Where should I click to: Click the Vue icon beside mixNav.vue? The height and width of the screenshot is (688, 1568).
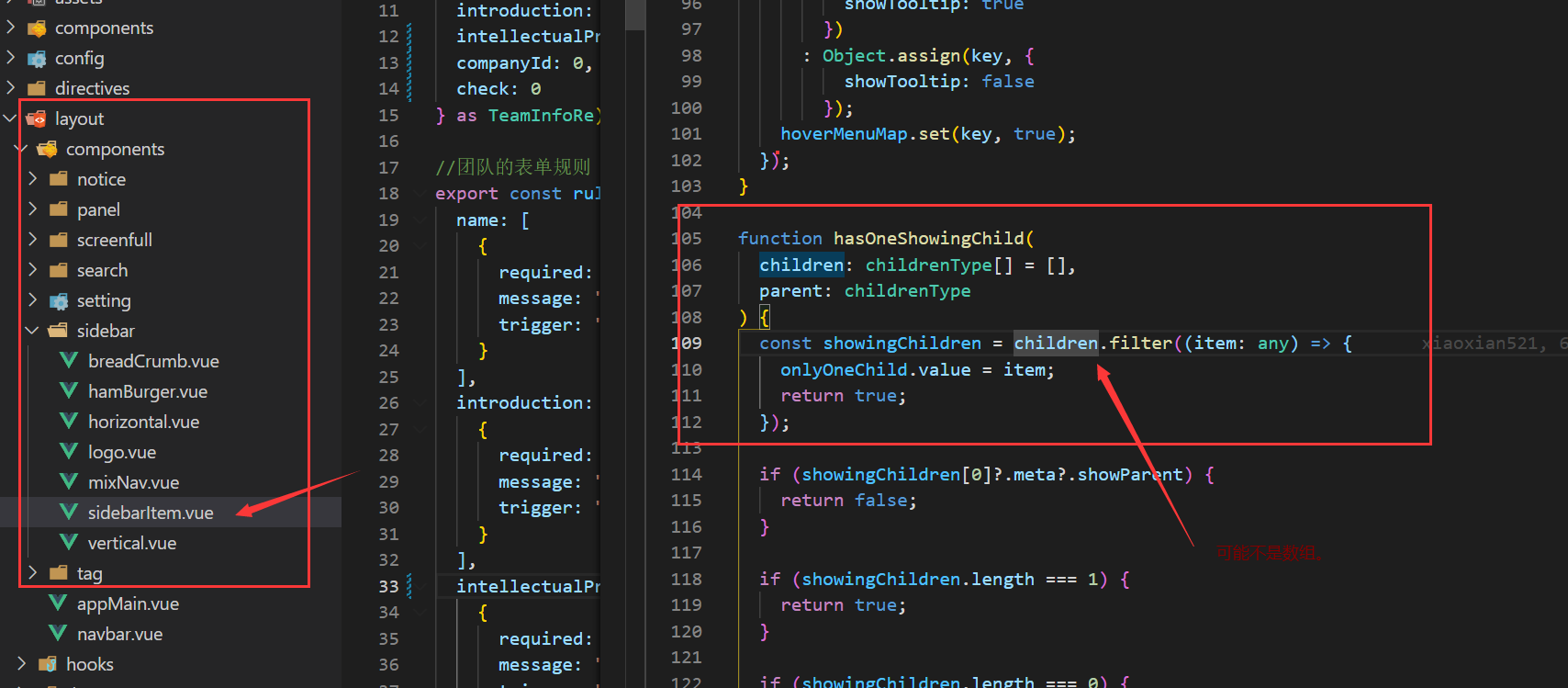click(69, 482)
